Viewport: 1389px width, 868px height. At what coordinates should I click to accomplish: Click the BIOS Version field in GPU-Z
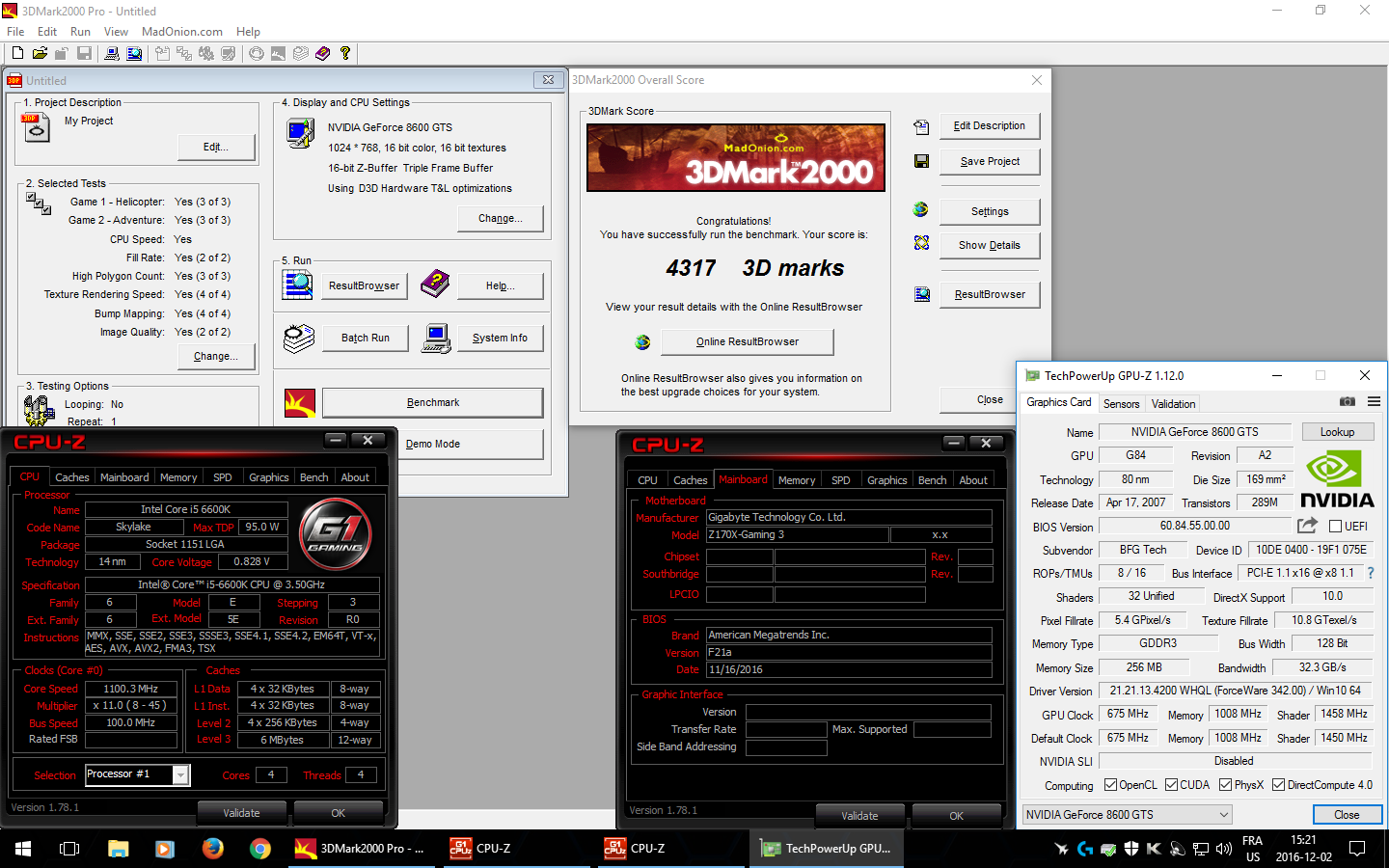(x=1194, y=526)
